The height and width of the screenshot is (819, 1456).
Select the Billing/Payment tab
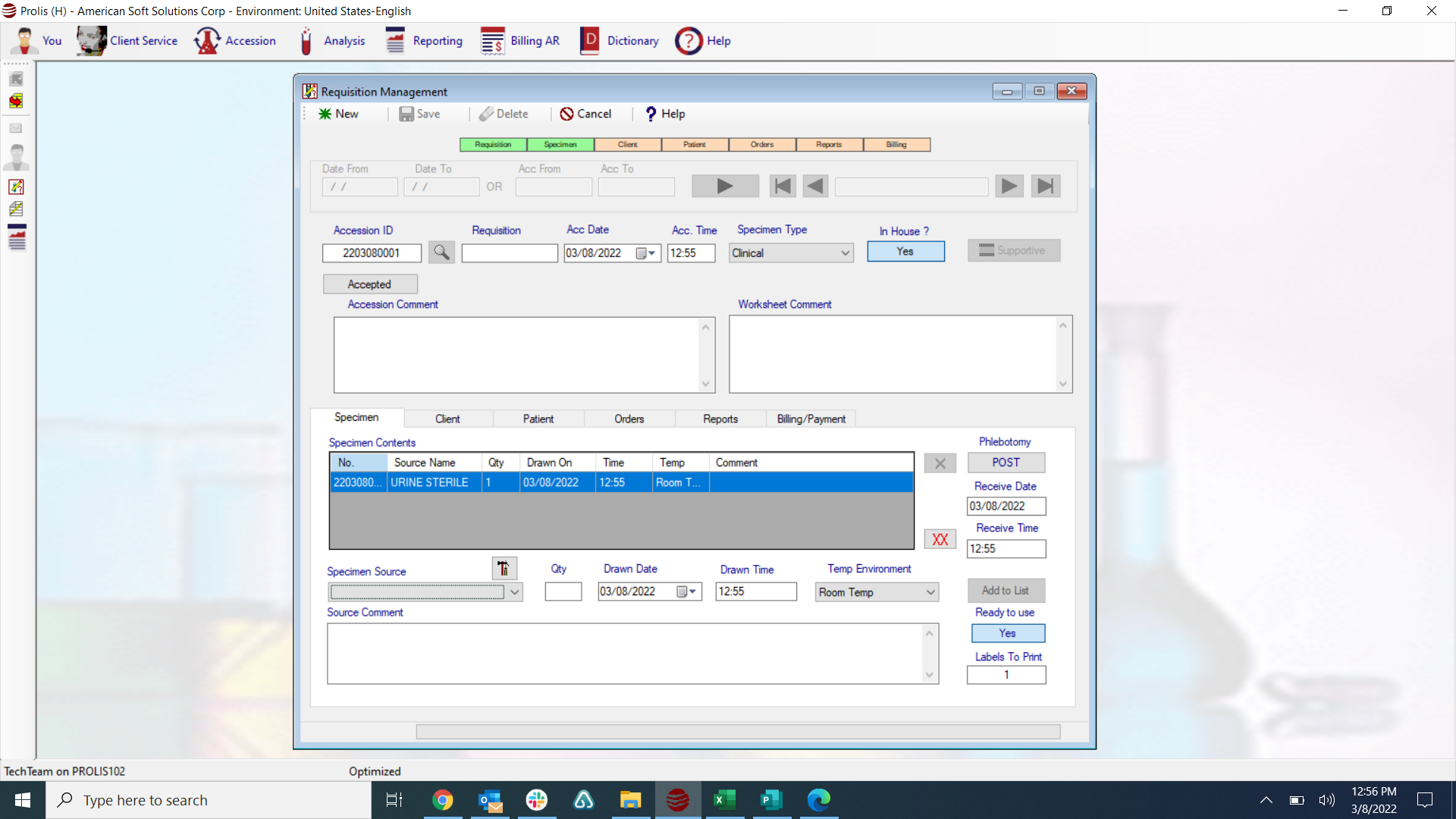[810, 418]
